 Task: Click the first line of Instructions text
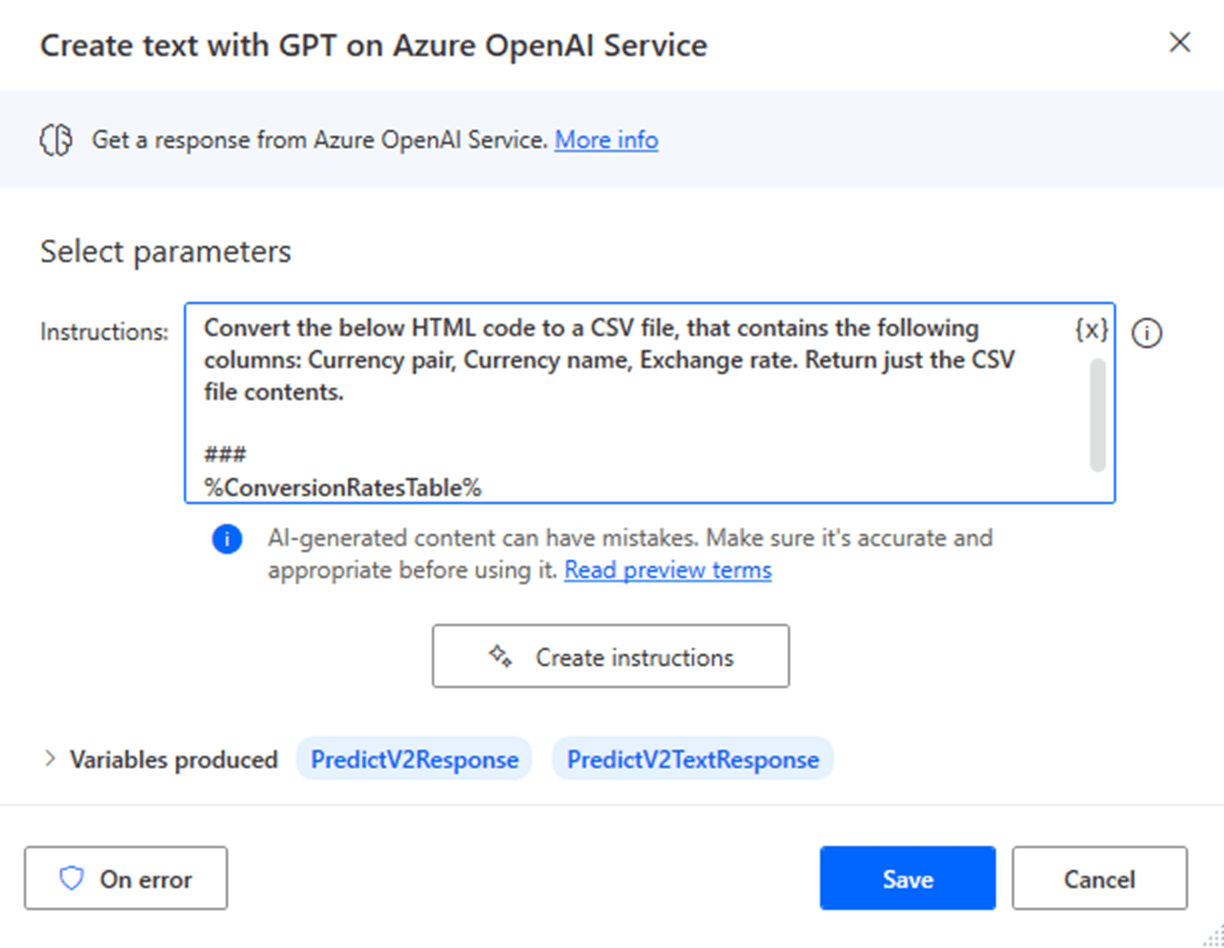pos(591,328)
